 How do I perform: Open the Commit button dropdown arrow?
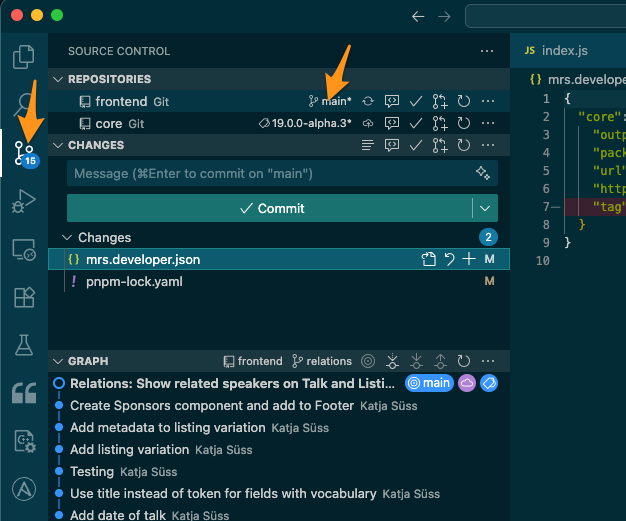click(485, 208)
